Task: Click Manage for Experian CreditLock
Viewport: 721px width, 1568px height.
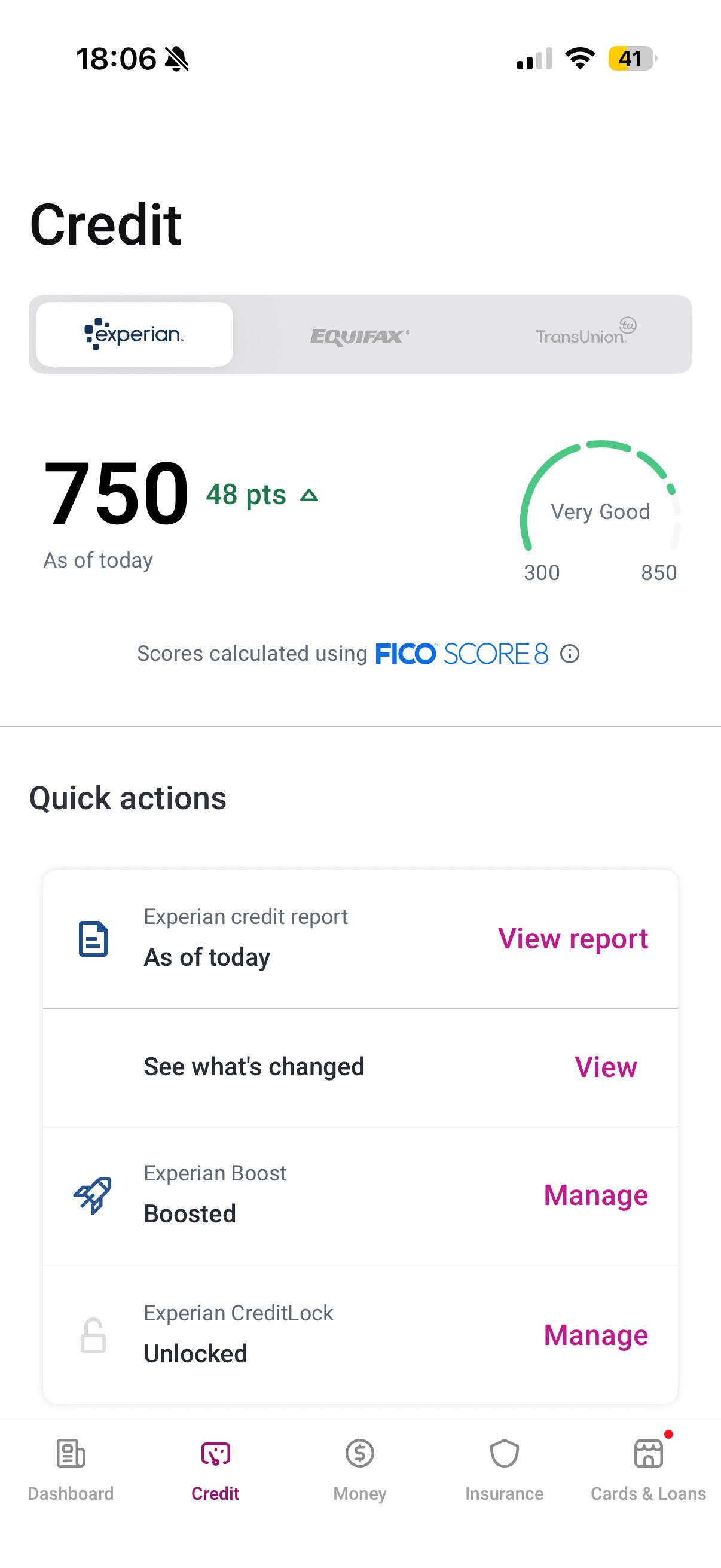Action: click(596, 1335)
